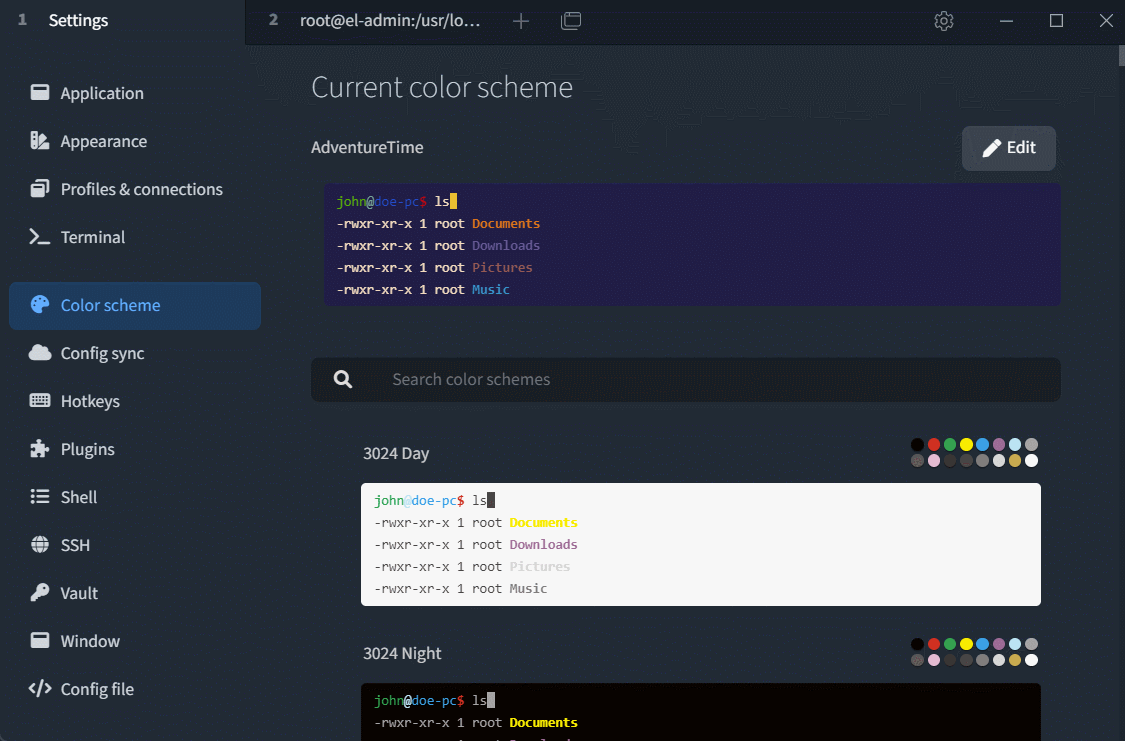This screenshot has height=741, width=1125.
Task: Click the yellow swatch of 3024 Day
Action: [x=966, y=445]
